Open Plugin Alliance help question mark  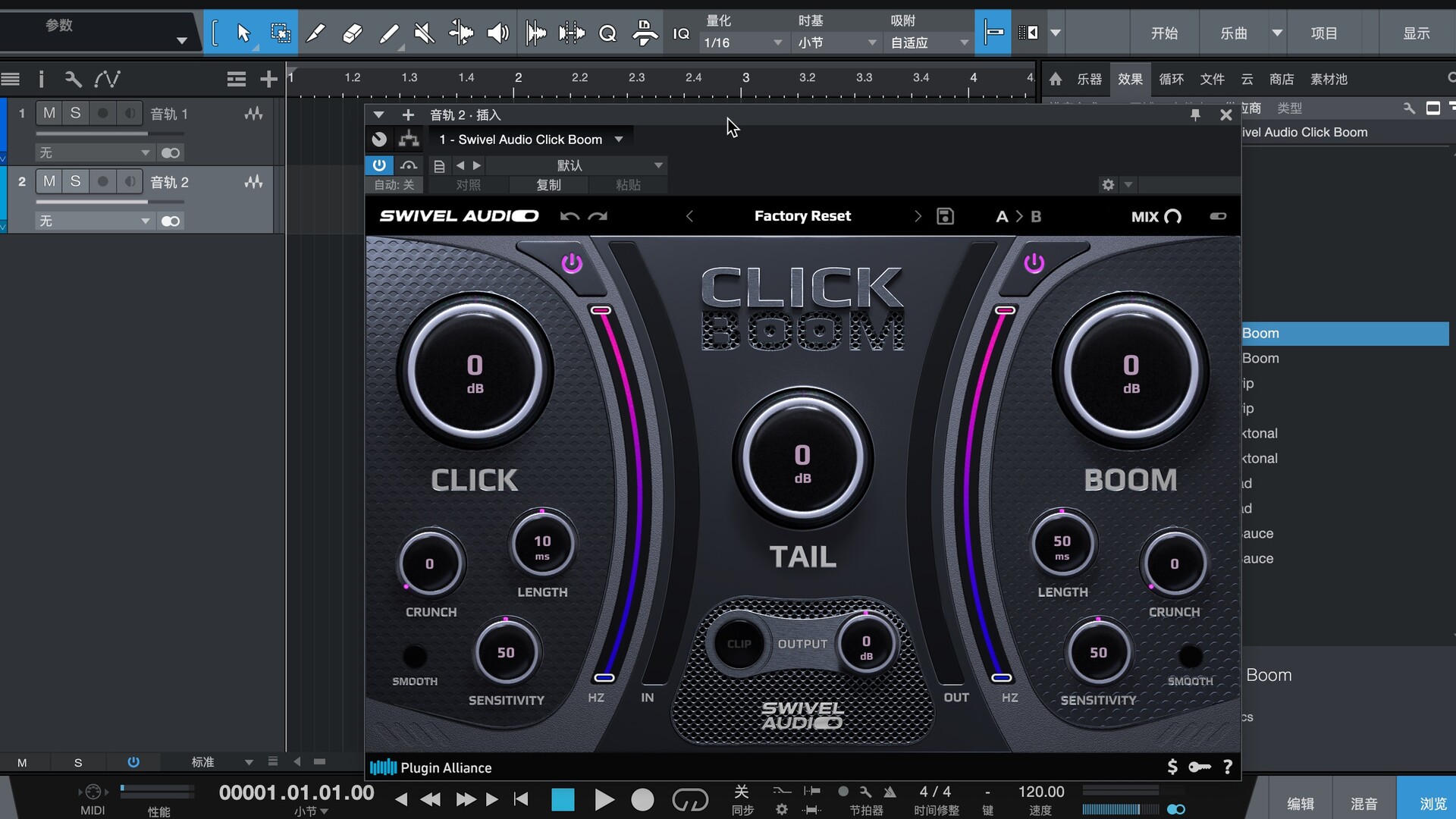point(1228,767)
